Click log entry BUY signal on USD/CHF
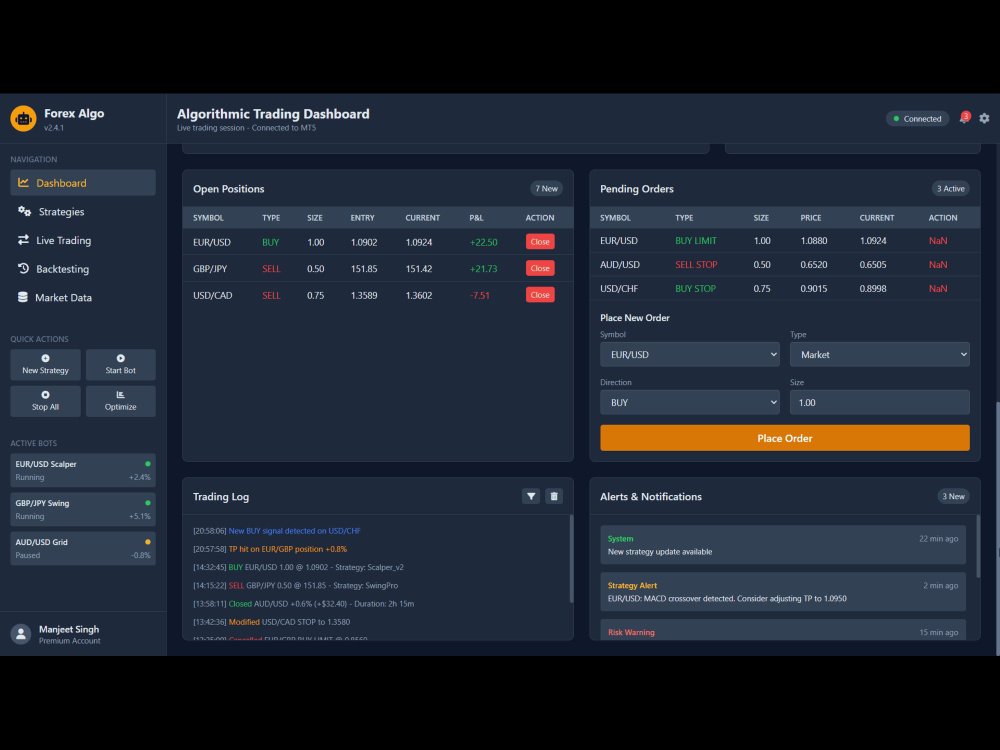The image size is (1000, 750). coord(276,531)
